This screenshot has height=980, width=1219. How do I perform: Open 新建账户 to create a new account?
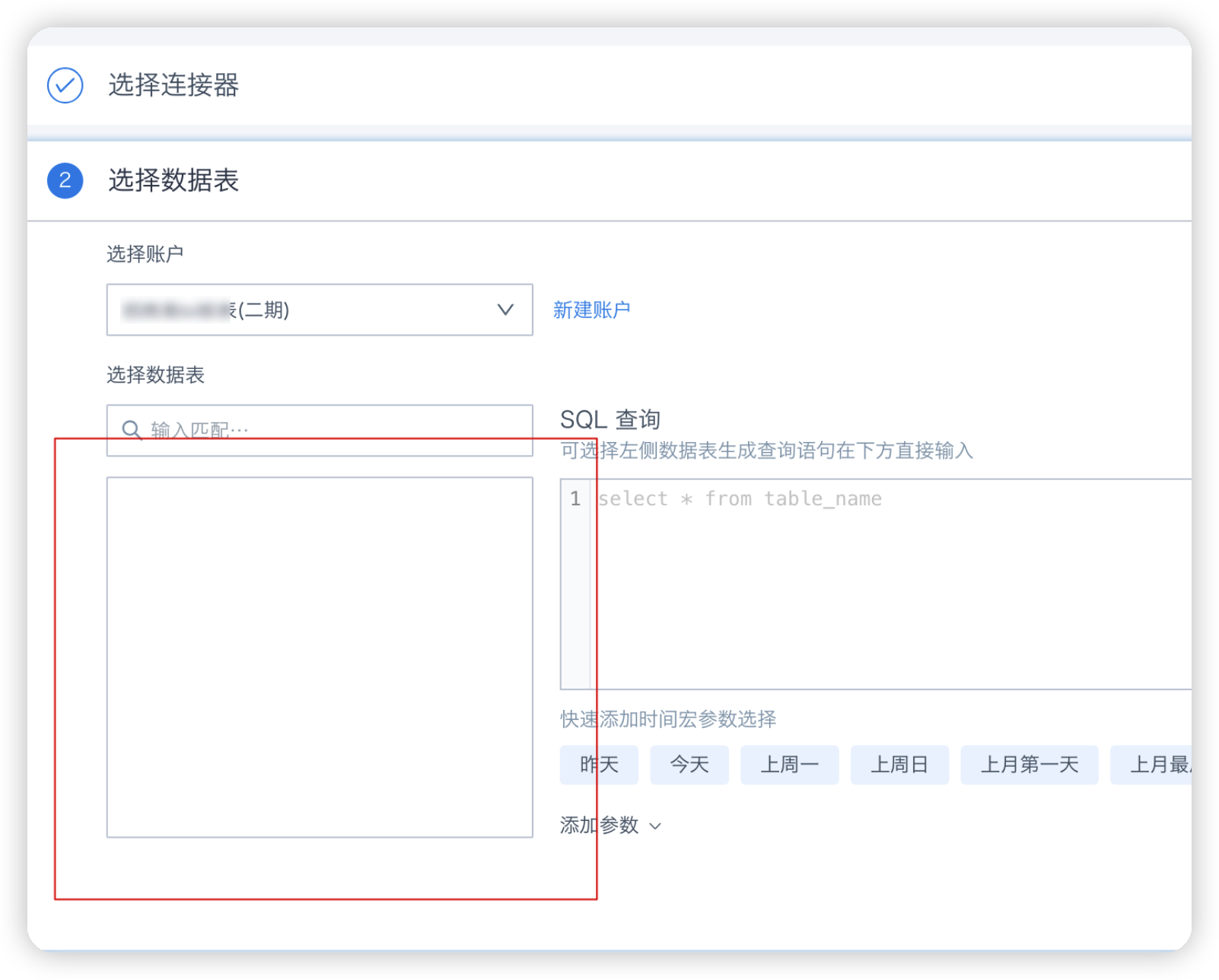pos(591,310)
